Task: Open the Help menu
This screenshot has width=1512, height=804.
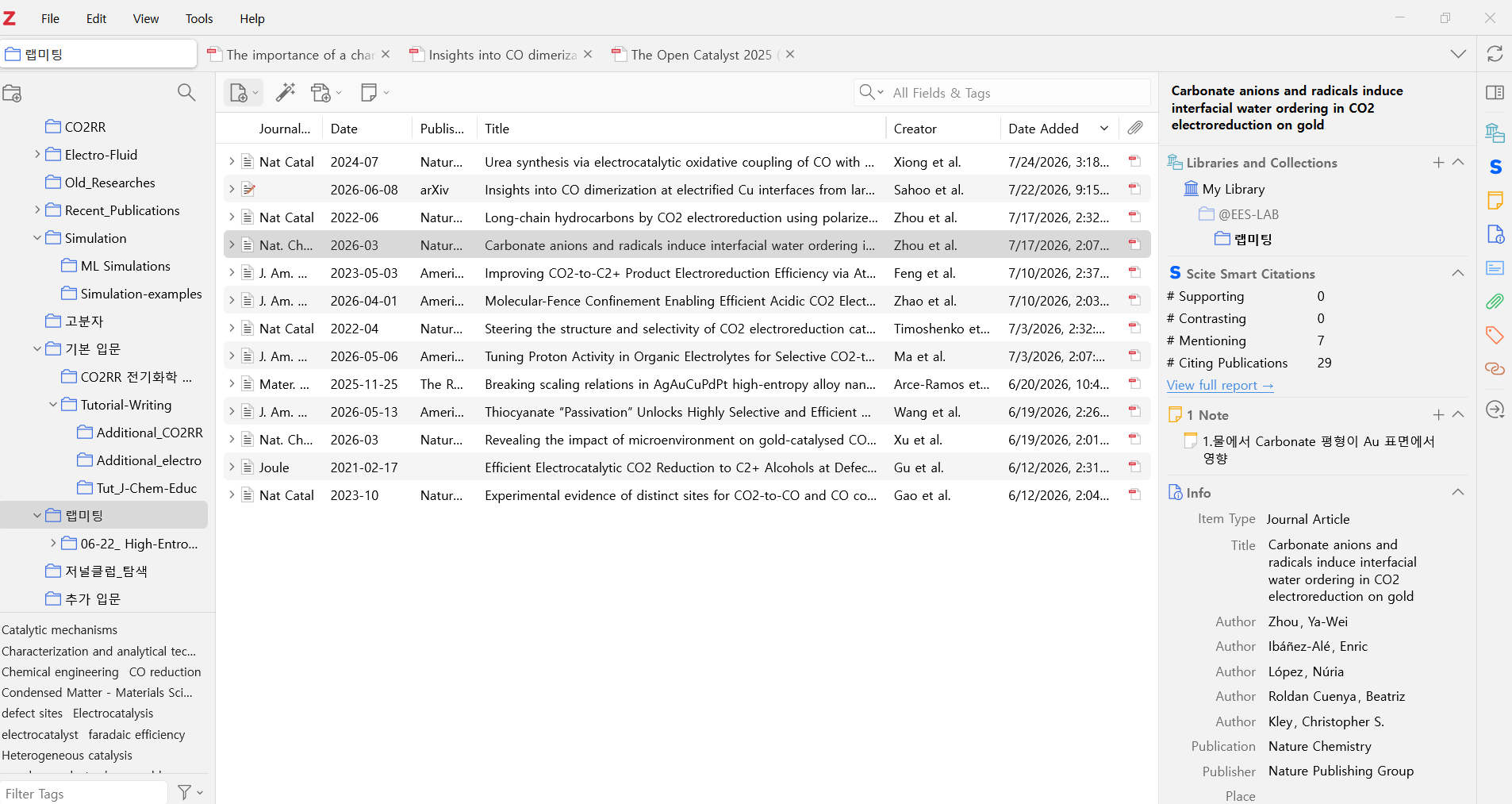Action: [x=252, y=18]
